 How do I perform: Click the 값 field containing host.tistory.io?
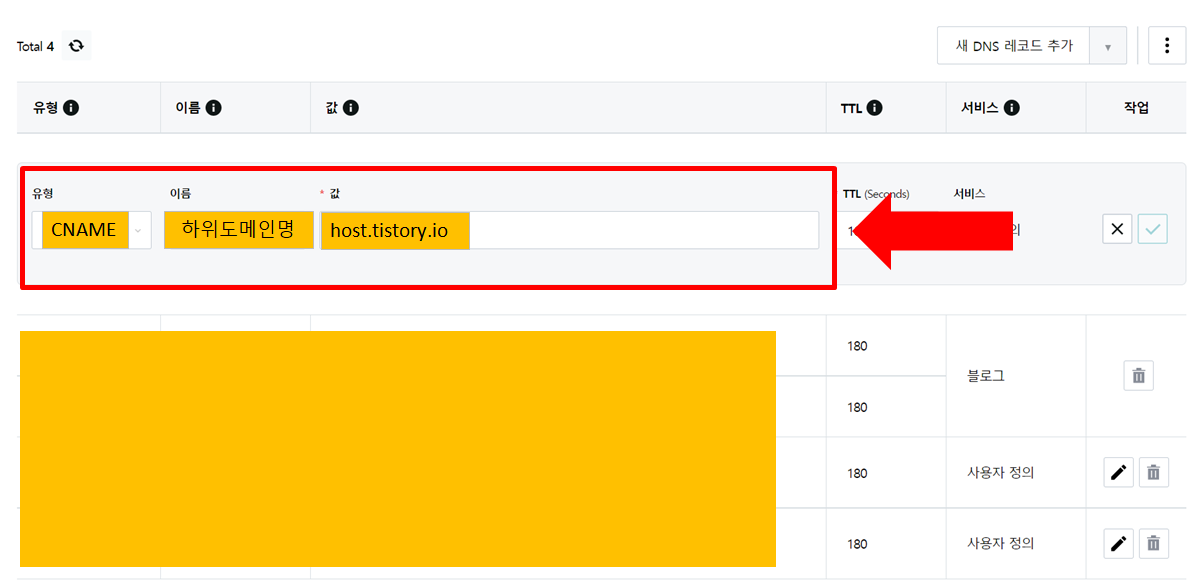(570, 230)
